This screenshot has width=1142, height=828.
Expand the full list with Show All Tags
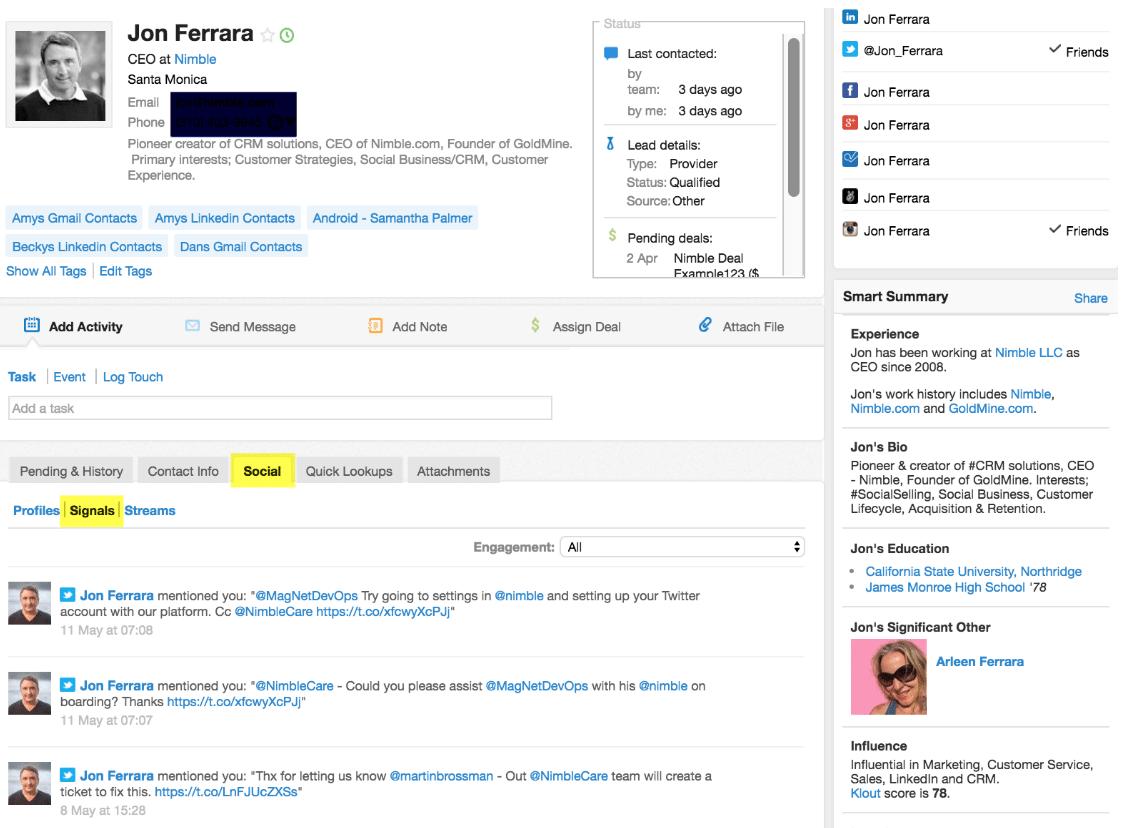(46, 271)
